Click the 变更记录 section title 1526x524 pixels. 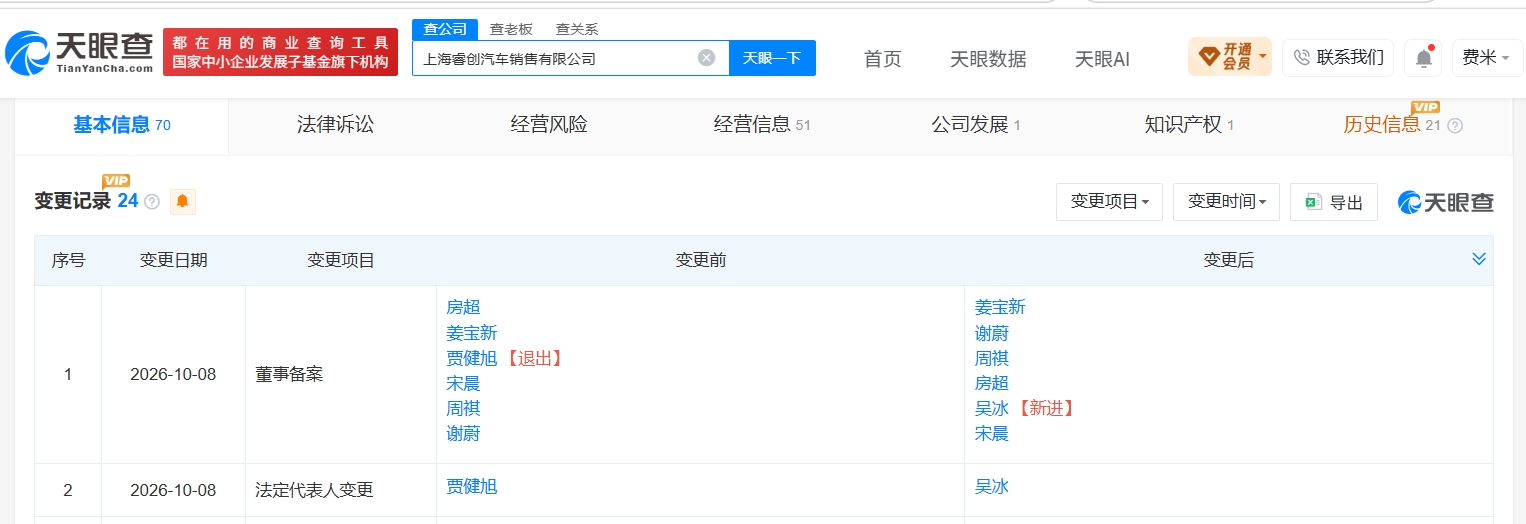73,201
